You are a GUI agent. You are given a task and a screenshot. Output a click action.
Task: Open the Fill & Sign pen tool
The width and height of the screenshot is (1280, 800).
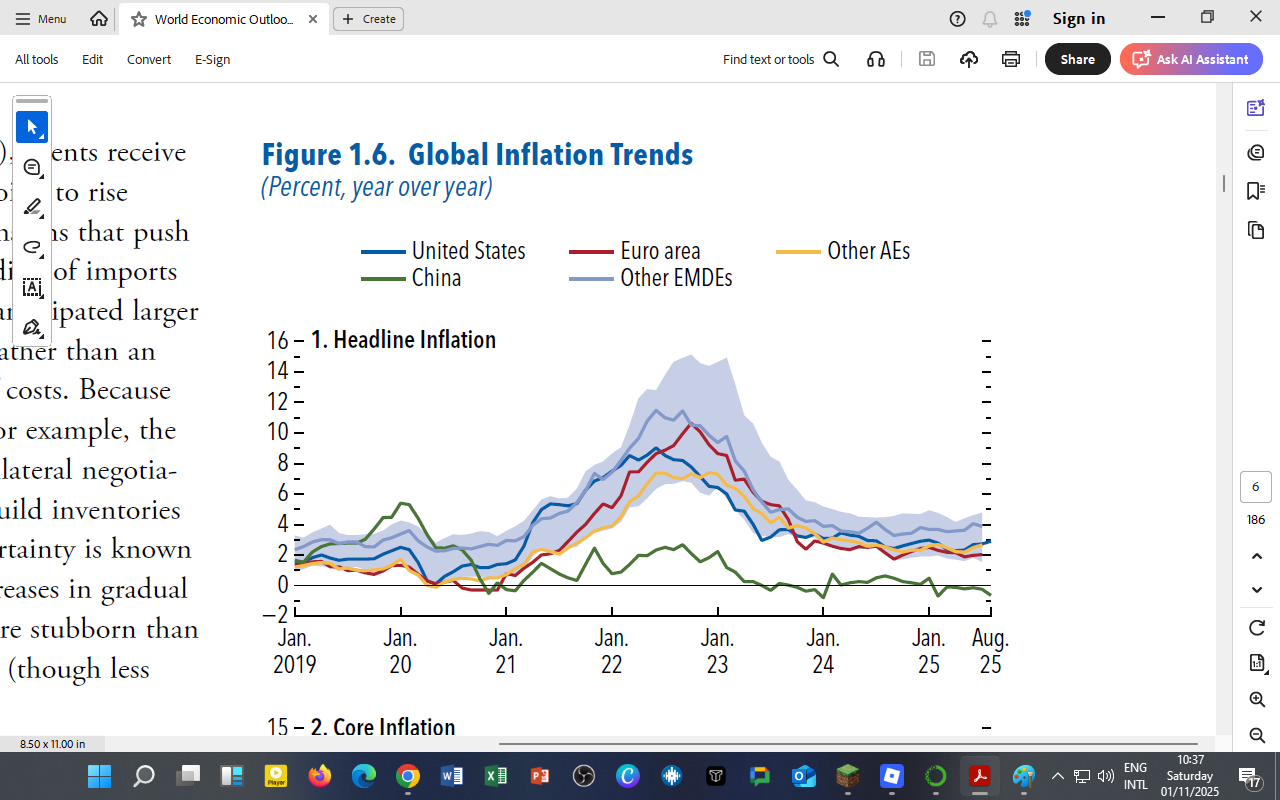(31, 325)
